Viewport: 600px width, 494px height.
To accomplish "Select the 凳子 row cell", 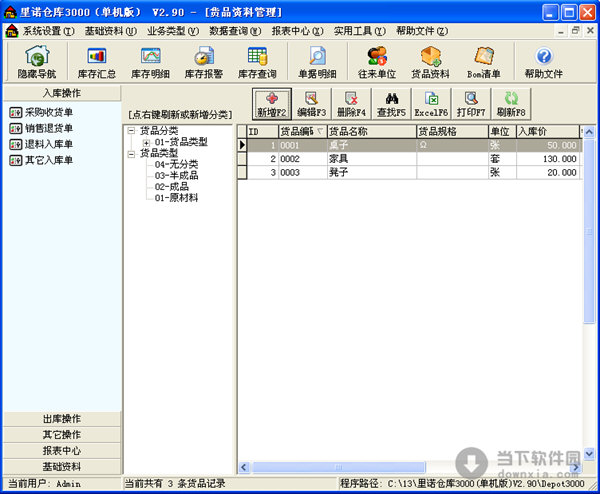I will coord(372,173).
